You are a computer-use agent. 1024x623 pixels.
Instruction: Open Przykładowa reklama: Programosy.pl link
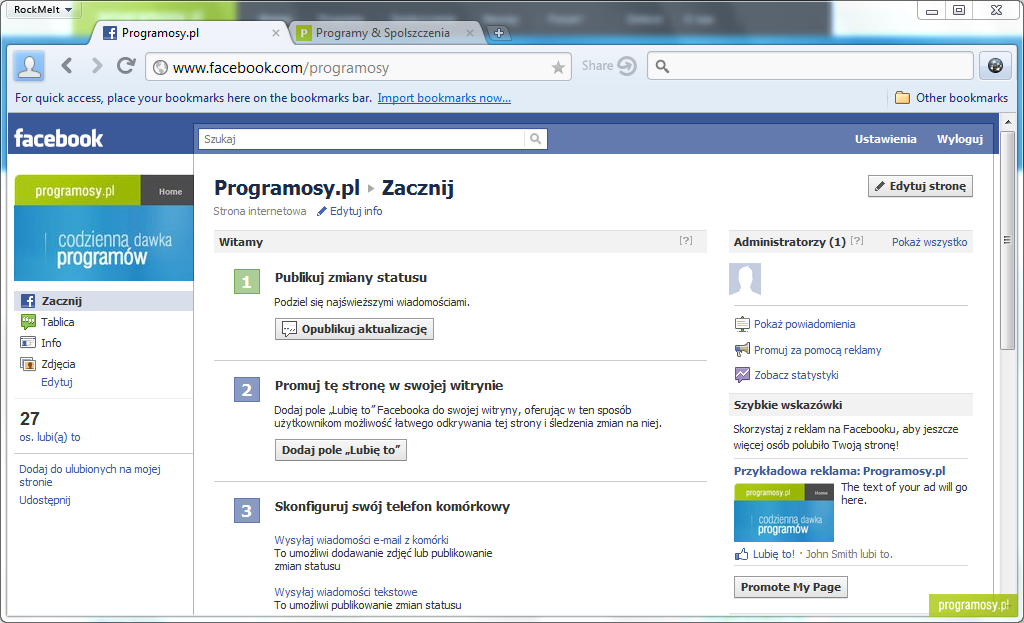[x=839, y=471]
